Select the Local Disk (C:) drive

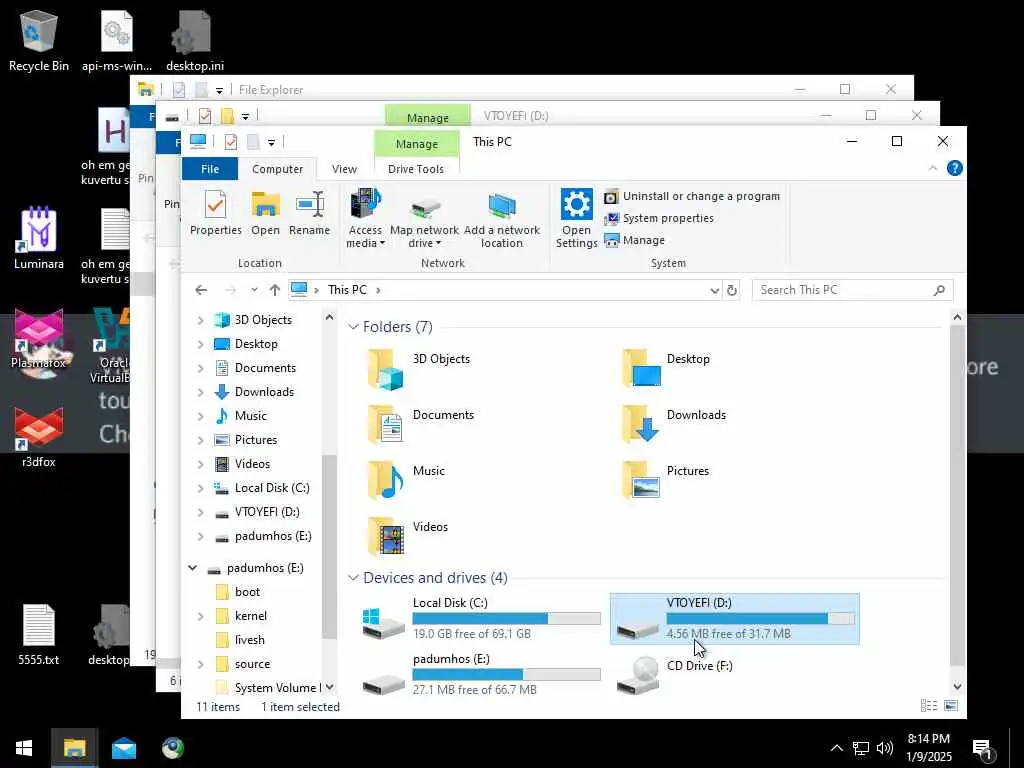click(x=480, y=618)
